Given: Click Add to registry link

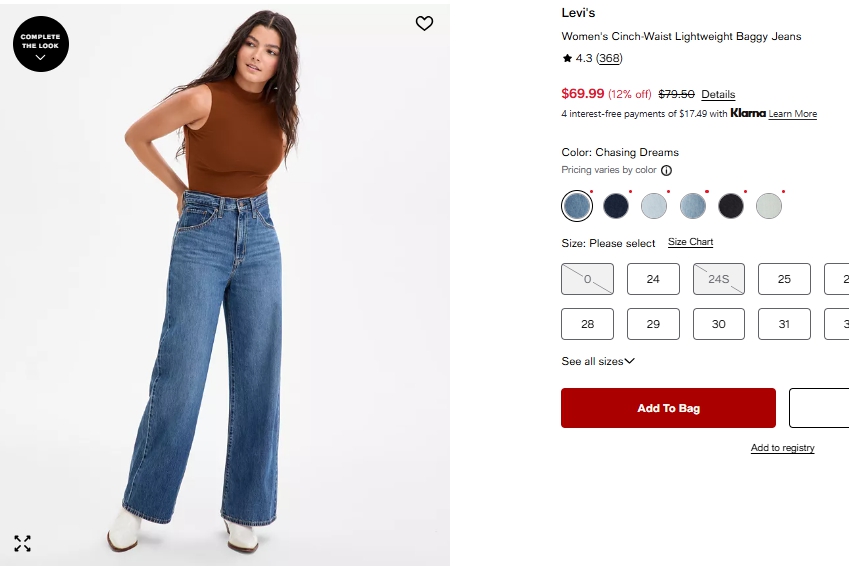Looking at the screenshot, I should pos(782,448).
